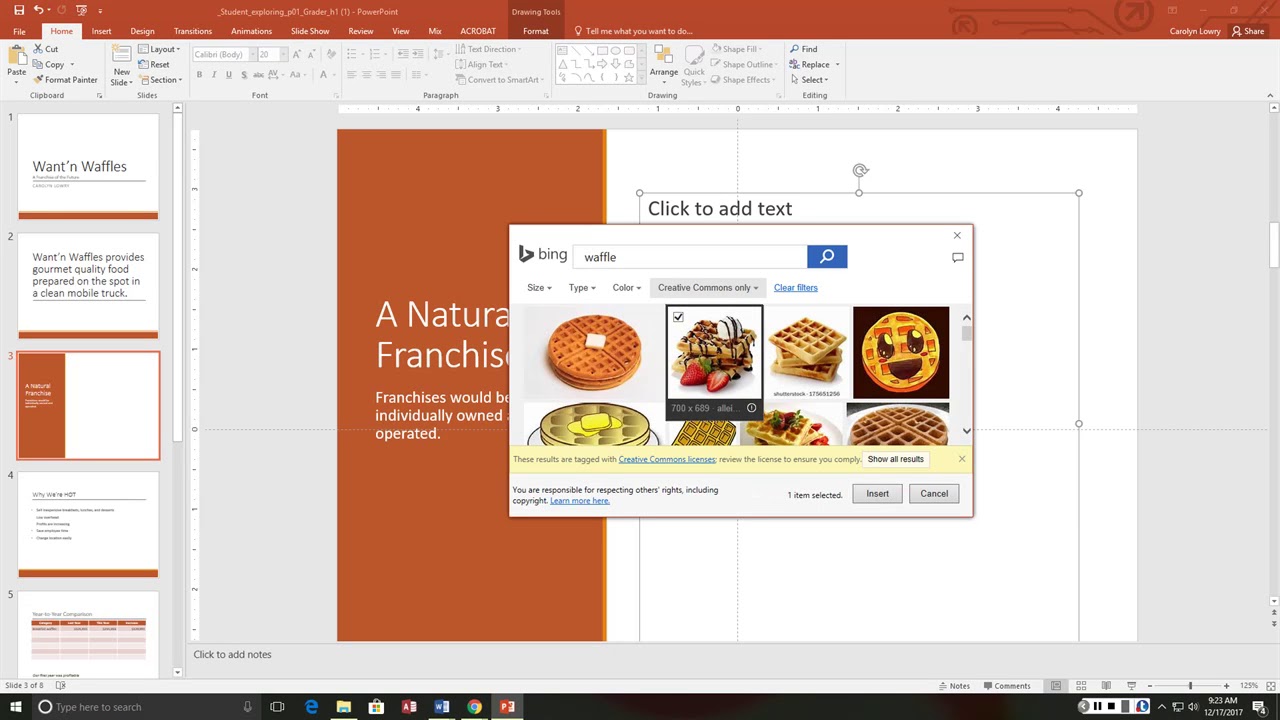Select the round waffle with butter image
This screenshot has height=720, width=1280.
coord(594,352)
